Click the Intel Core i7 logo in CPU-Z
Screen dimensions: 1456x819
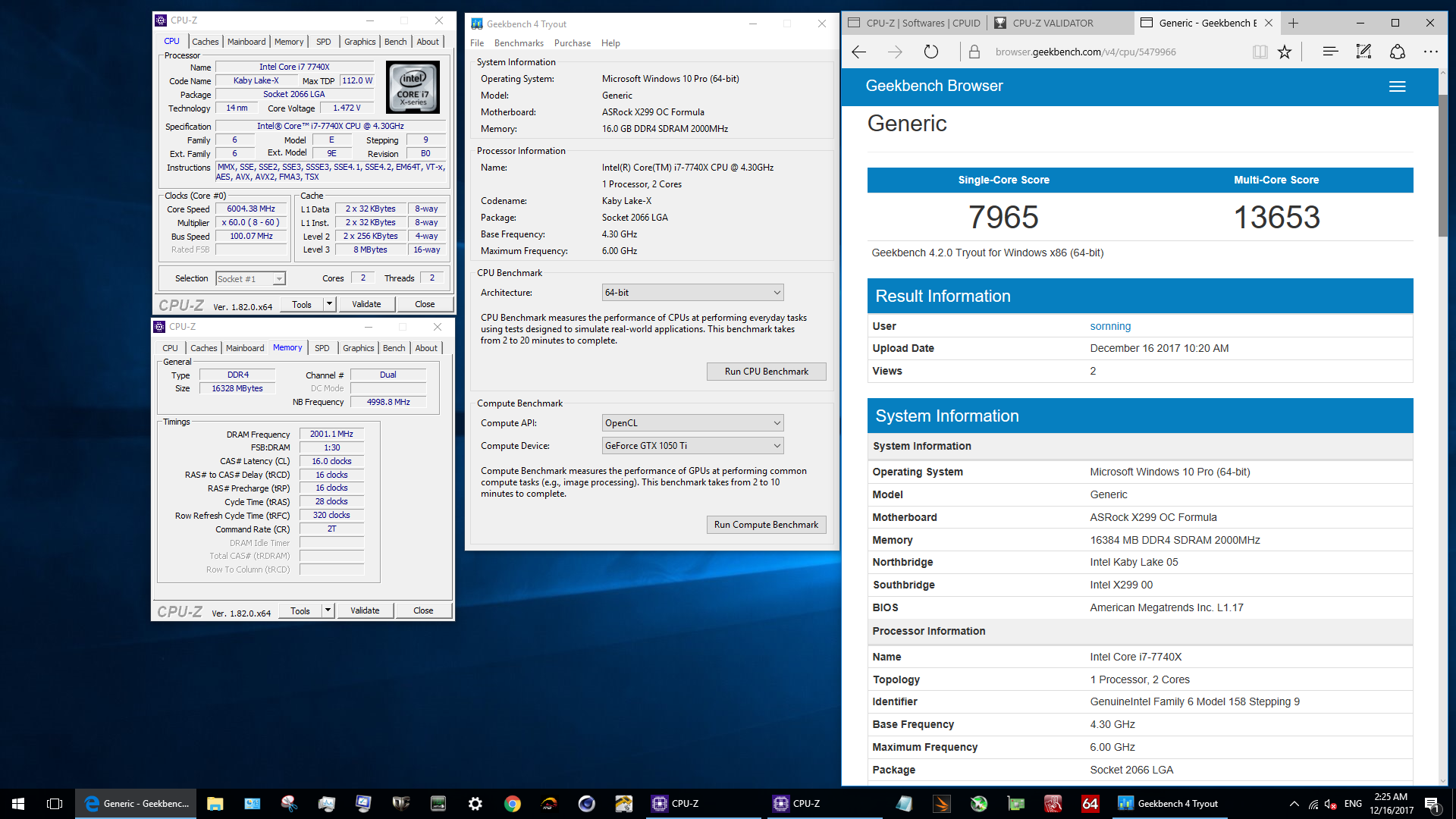click(x=413, y=88)
